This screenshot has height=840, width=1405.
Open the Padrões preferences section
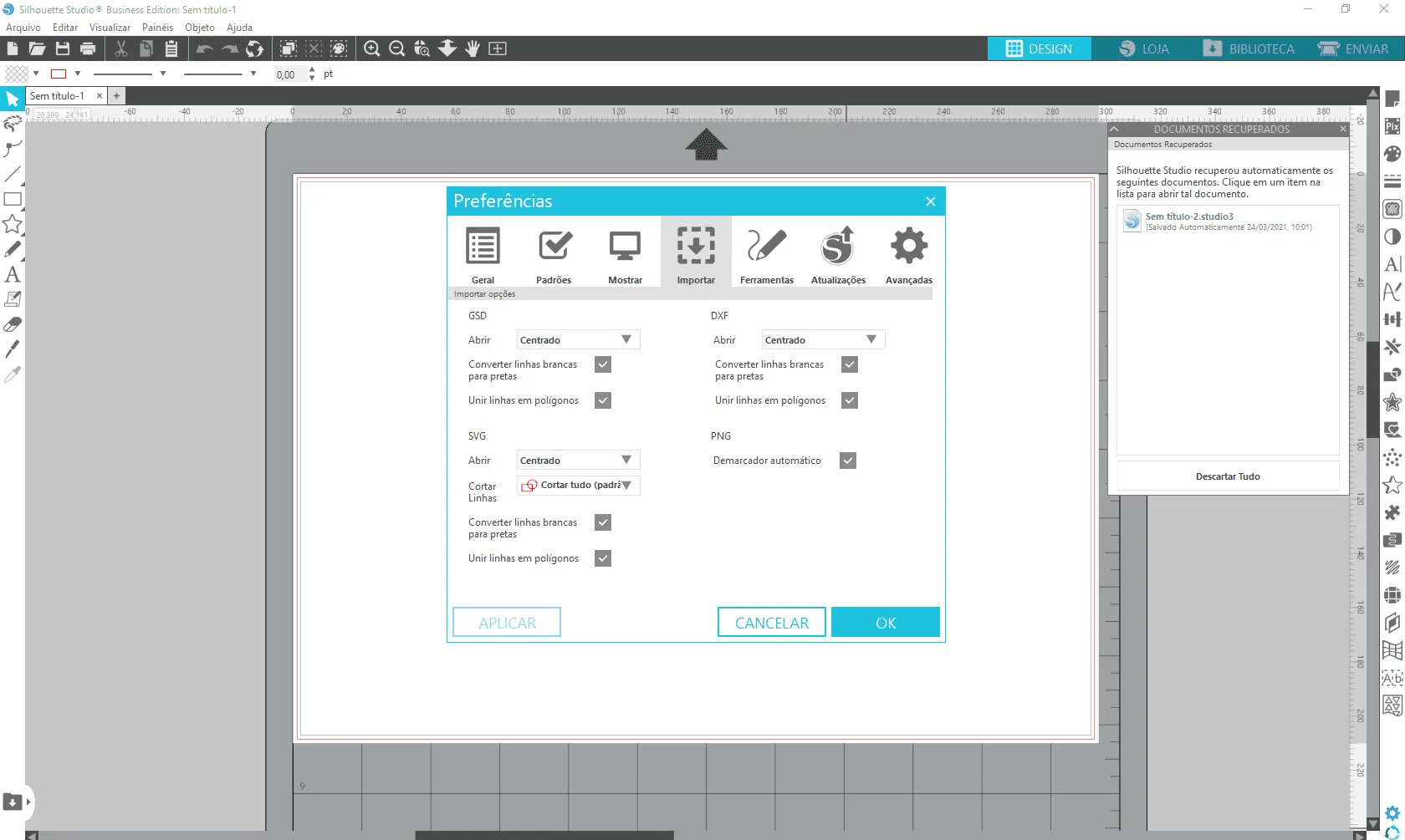[554, 254]
